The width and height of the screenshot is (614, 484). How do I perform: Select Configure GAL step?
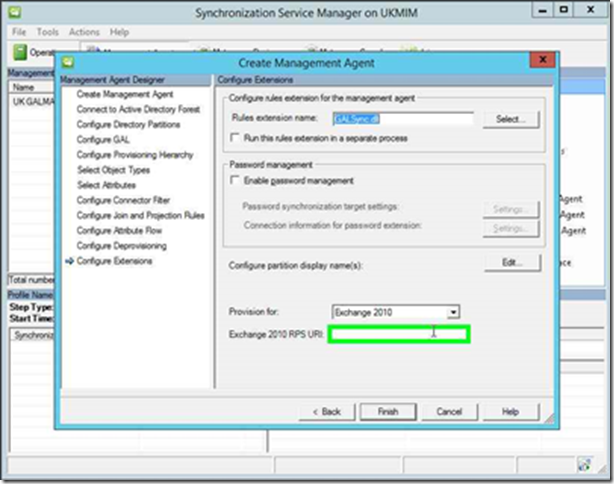coord(103,140)
